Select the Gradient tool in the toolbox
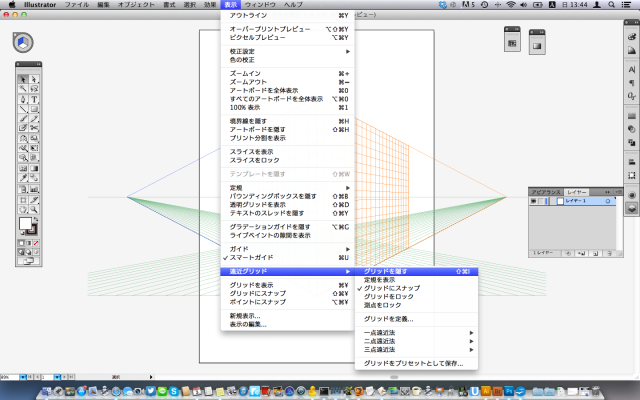The image size is (640, 400). (34, 168)
